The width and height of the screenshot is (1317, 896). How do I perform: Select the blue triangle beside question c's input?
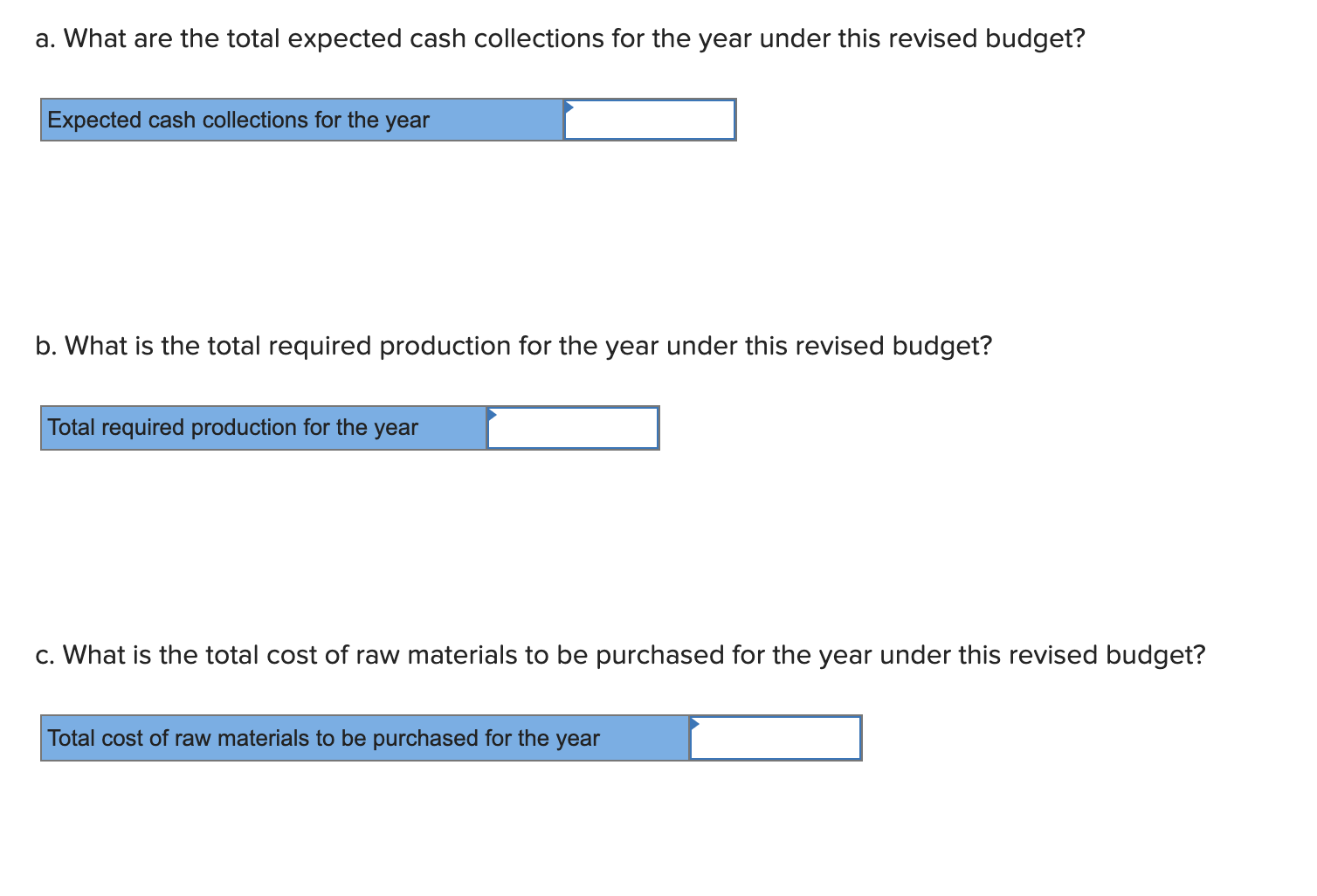pos(695,723)
